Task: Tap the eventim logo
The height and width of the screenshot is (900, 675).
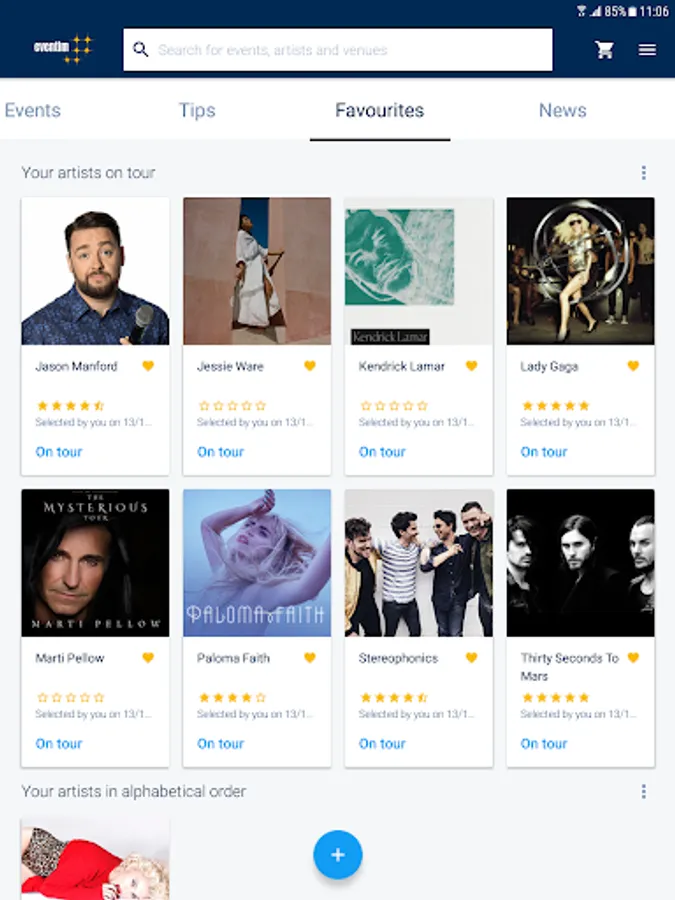Action: pos(62,49)
